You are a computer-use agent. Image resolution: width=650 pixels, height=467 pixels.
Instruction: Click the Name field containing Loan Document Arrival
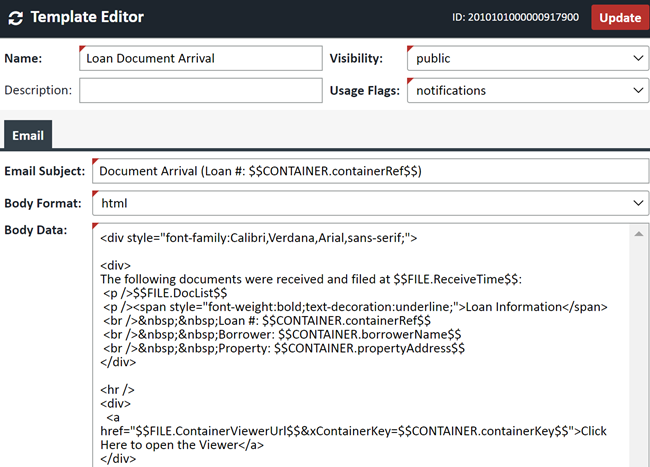click(x=200, y=59)
